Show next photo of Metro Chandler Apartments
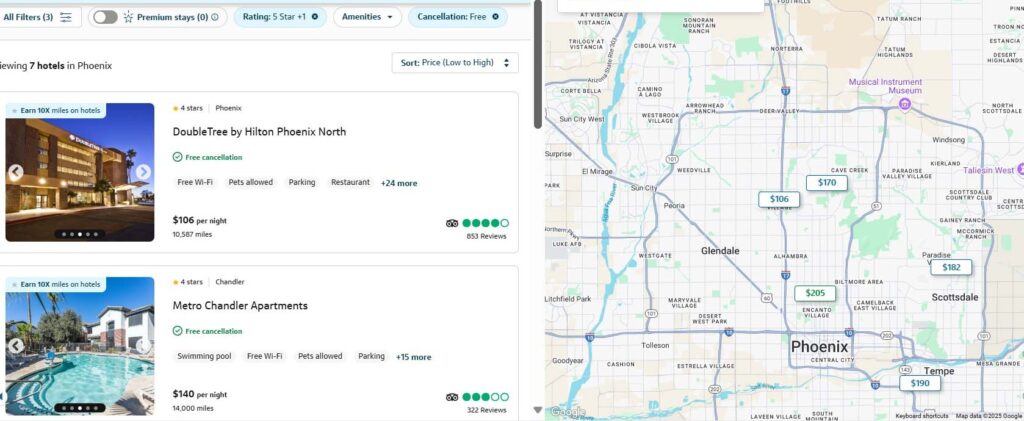 tap(143, 346)
